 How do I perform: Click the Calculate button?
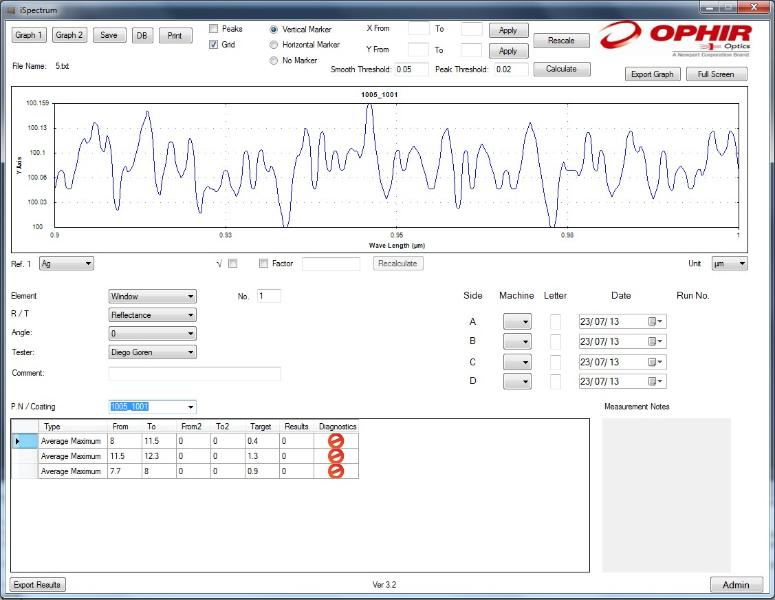[x=561, y=69]
